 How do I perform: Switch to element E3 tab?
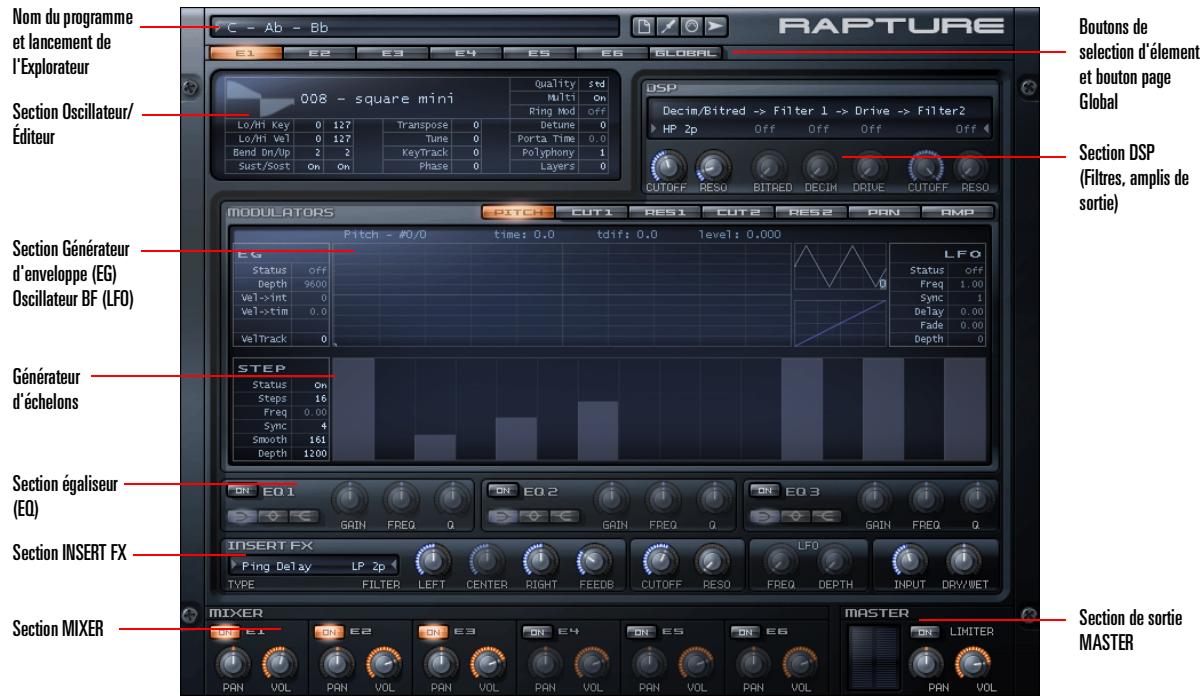pyautogui.click(x=391, y=51)
